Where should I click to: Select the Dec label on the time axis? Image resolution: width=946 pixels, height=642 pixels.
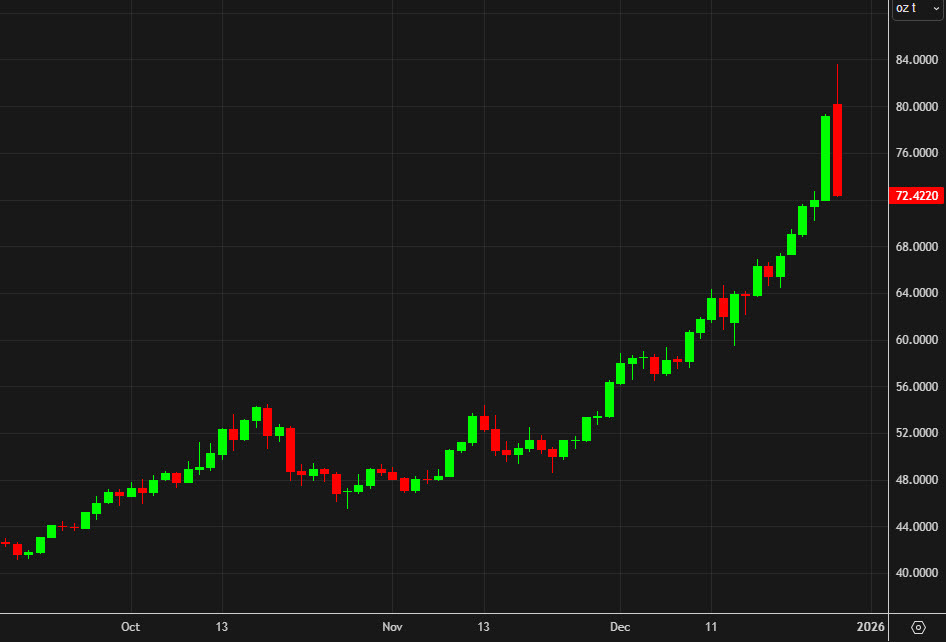(x=620, y=627)
